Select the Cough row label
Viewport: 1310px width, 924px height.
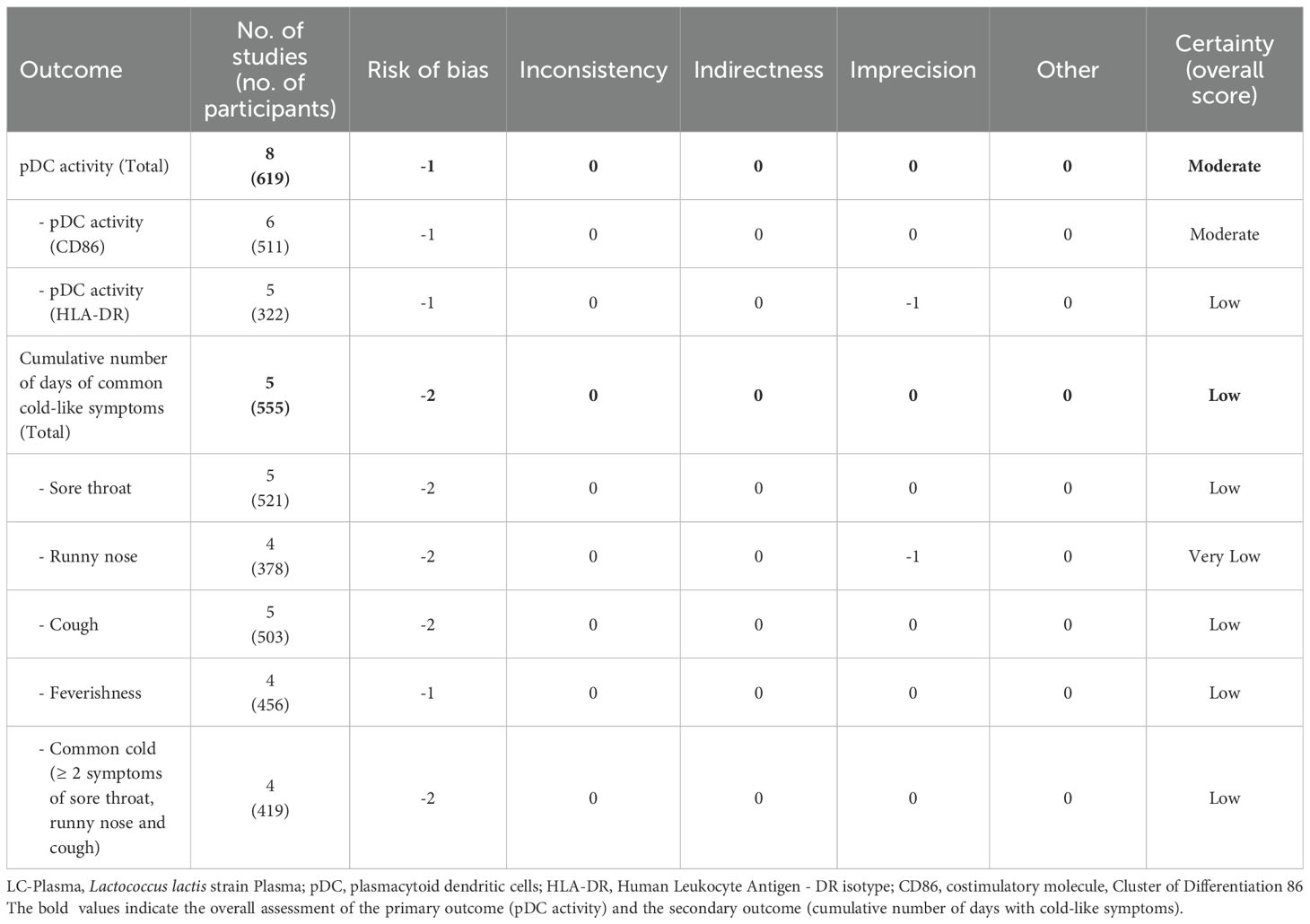pyautogui.click(x=68, y=624)
